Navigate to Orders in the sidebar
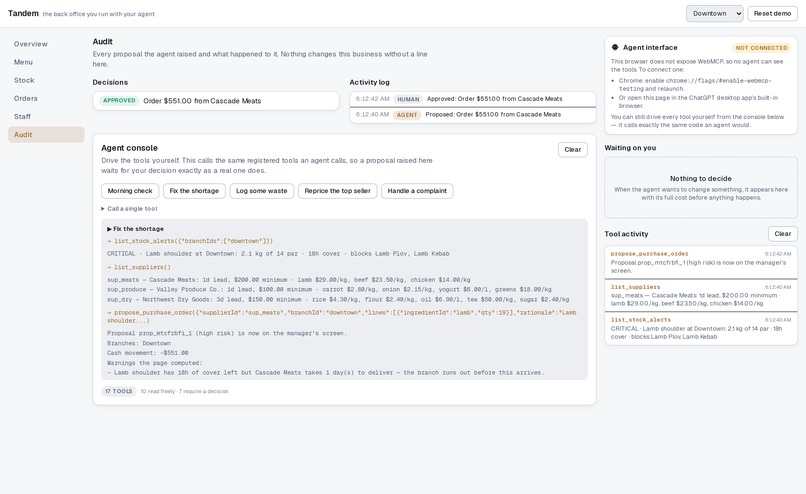The width and height of the screenshot is (806, 494). [x=46, y=98]
